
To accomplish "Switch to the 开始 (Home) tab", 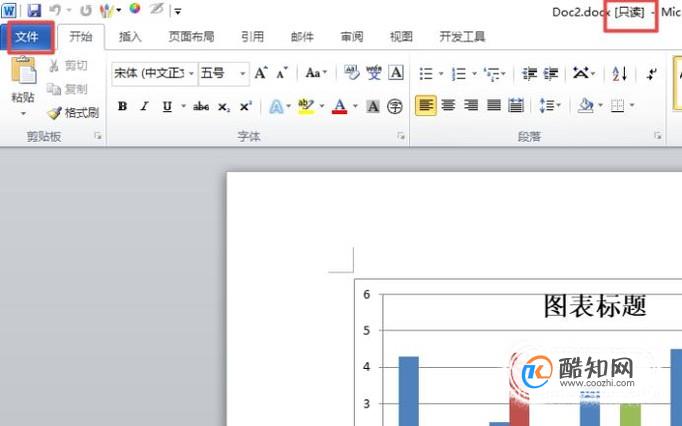I will 81,37.
